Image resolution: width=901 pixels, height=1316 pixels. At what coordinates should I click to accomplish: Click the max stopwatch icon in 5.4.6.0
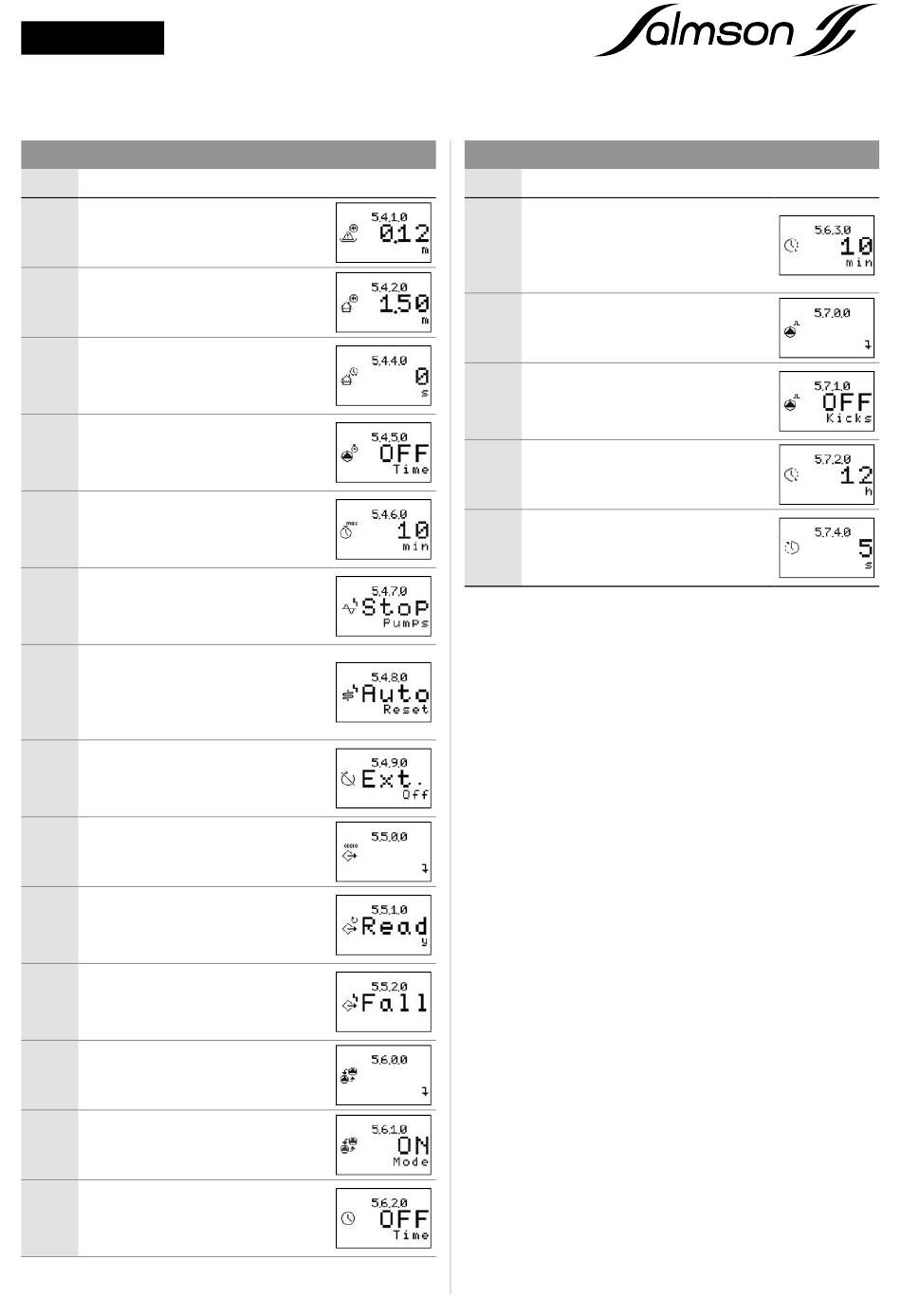[348, 530]
